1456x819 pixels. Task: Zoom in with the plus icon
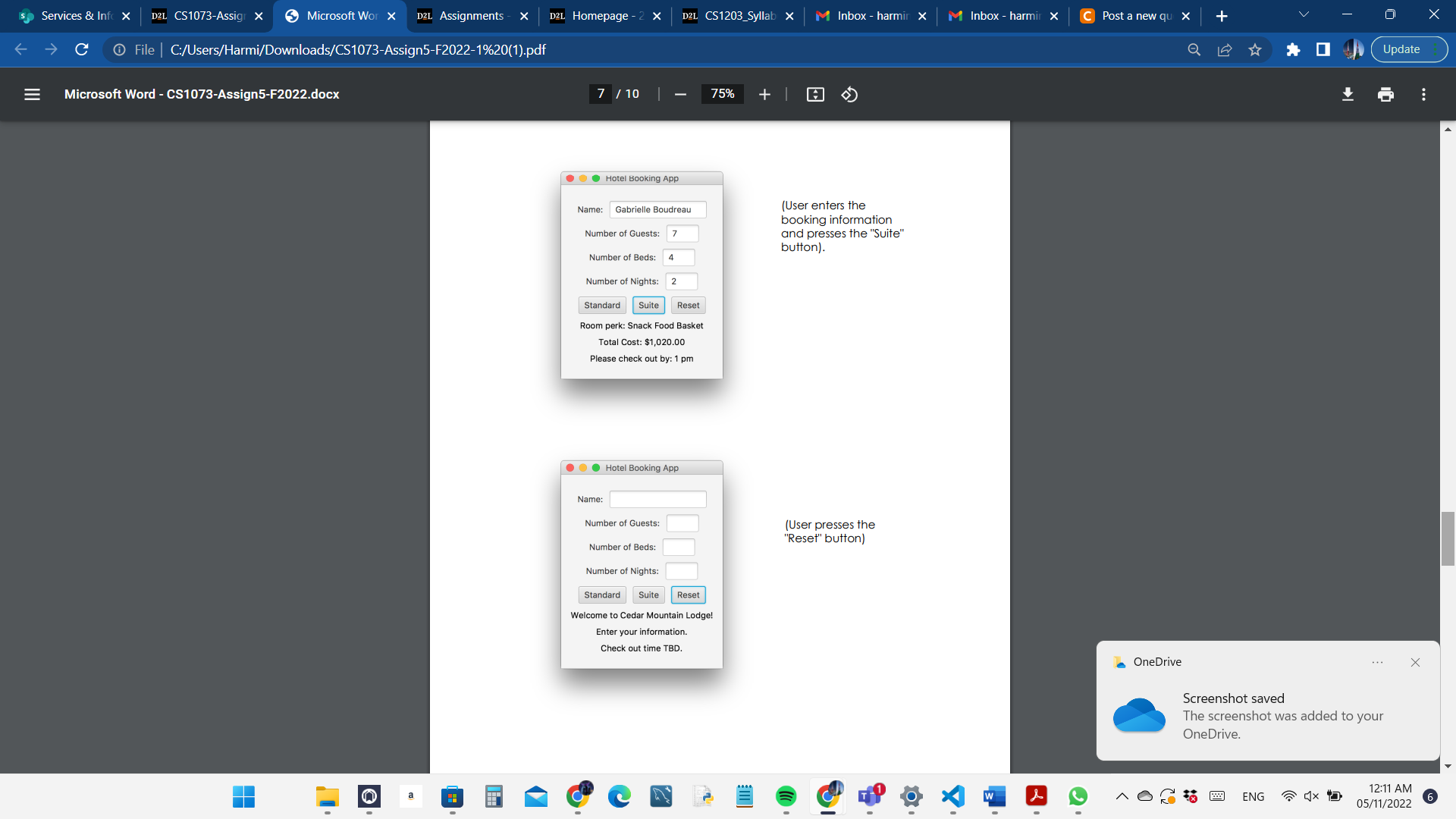[764, 94]
